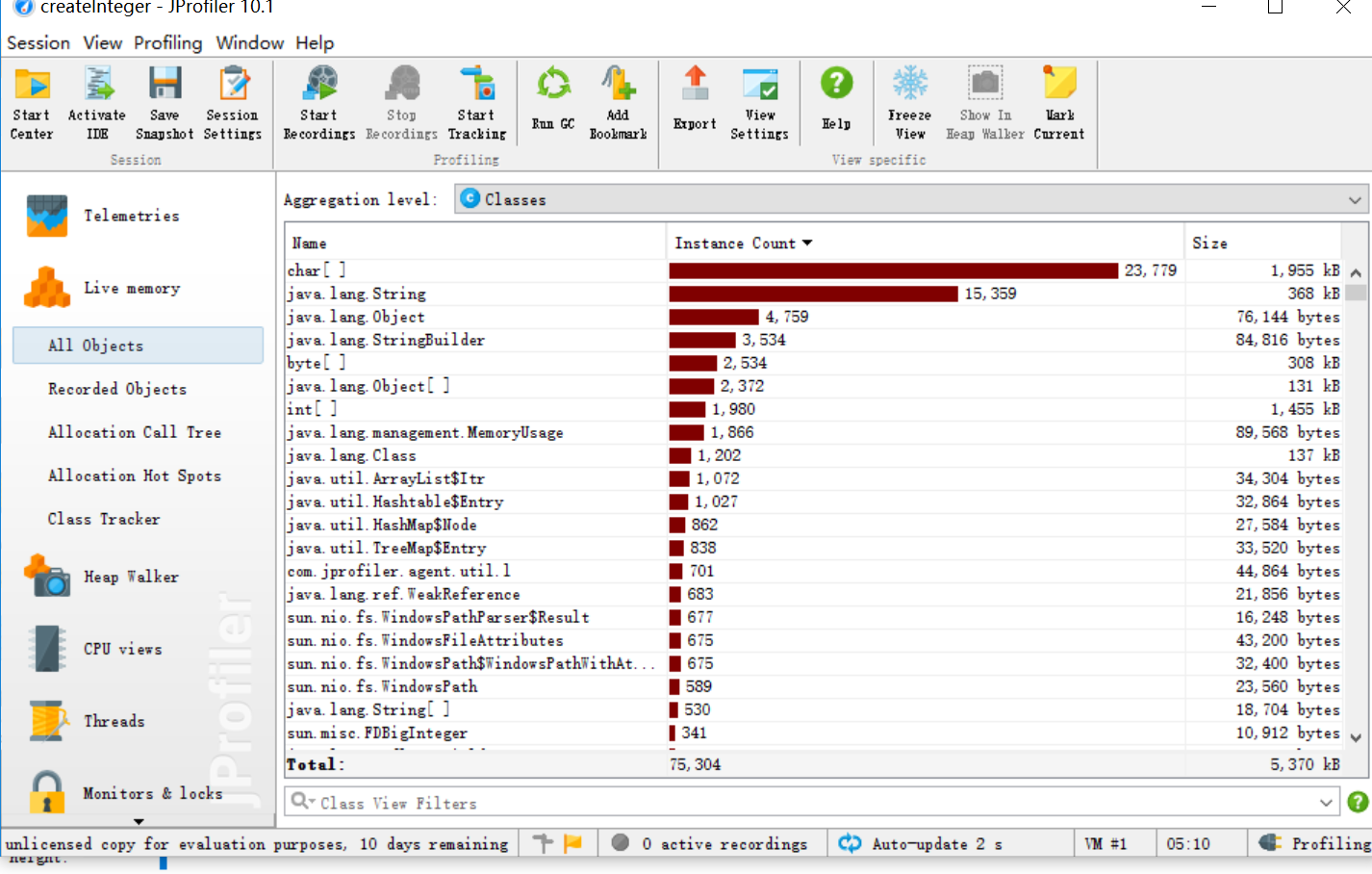The width and height of the screenshot is (1372, 874).
Task: Select java.lang.StringBuilder row
Action: click(814, 340)
